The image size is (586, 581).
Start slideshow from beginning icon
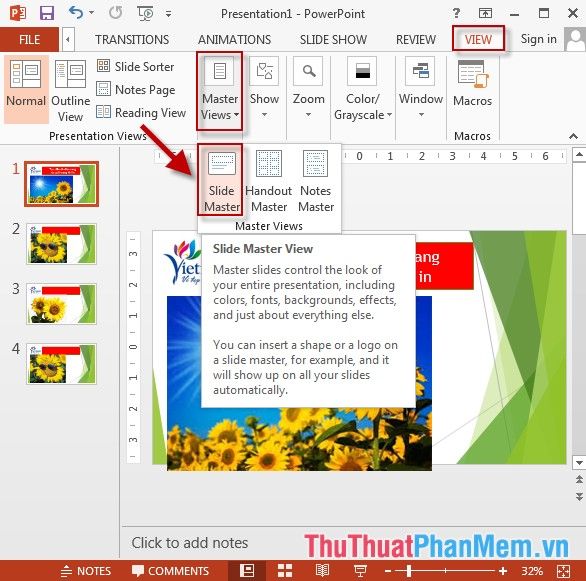click(145, 13)
